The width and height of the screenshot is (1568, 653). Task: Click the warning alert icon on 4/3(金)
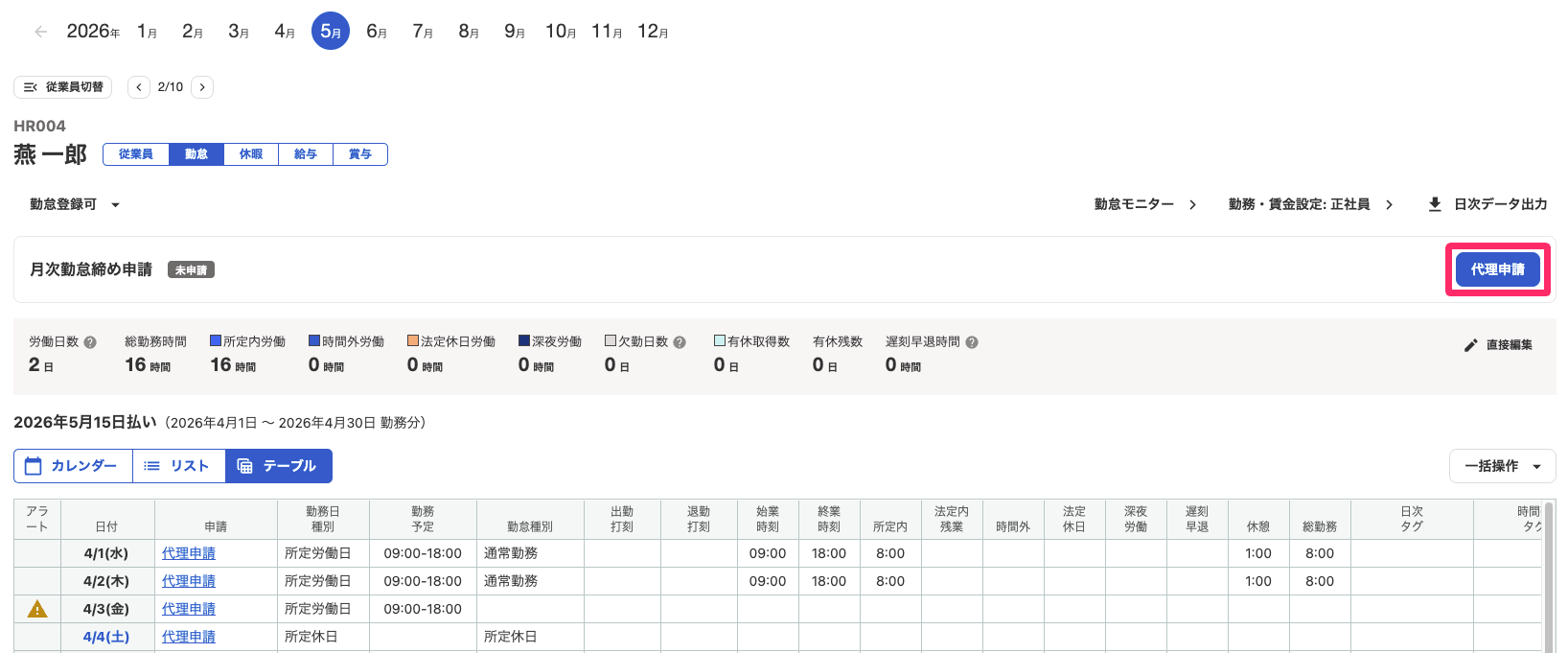[37, 609]
